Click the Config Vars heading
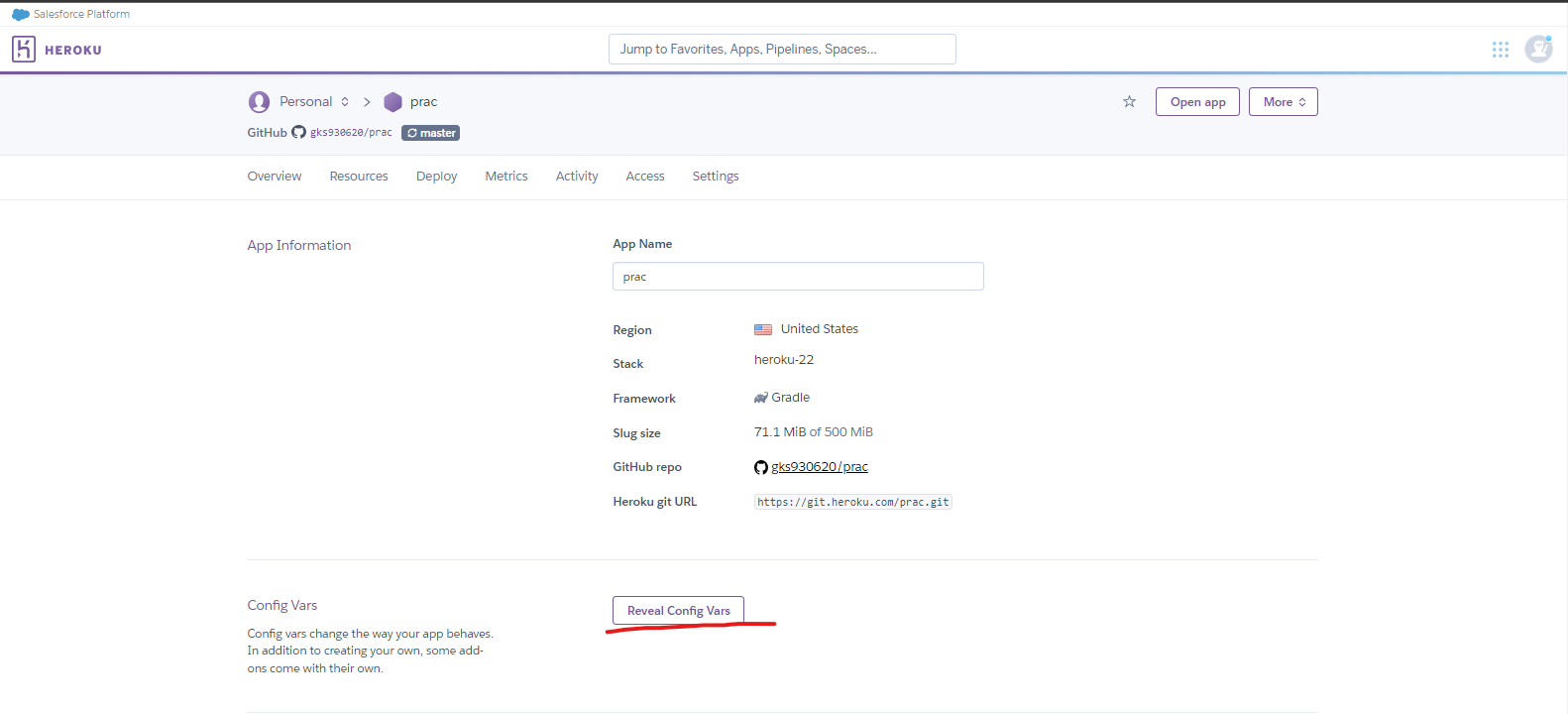Viewport: 1568px width, 714px height. 282,605
